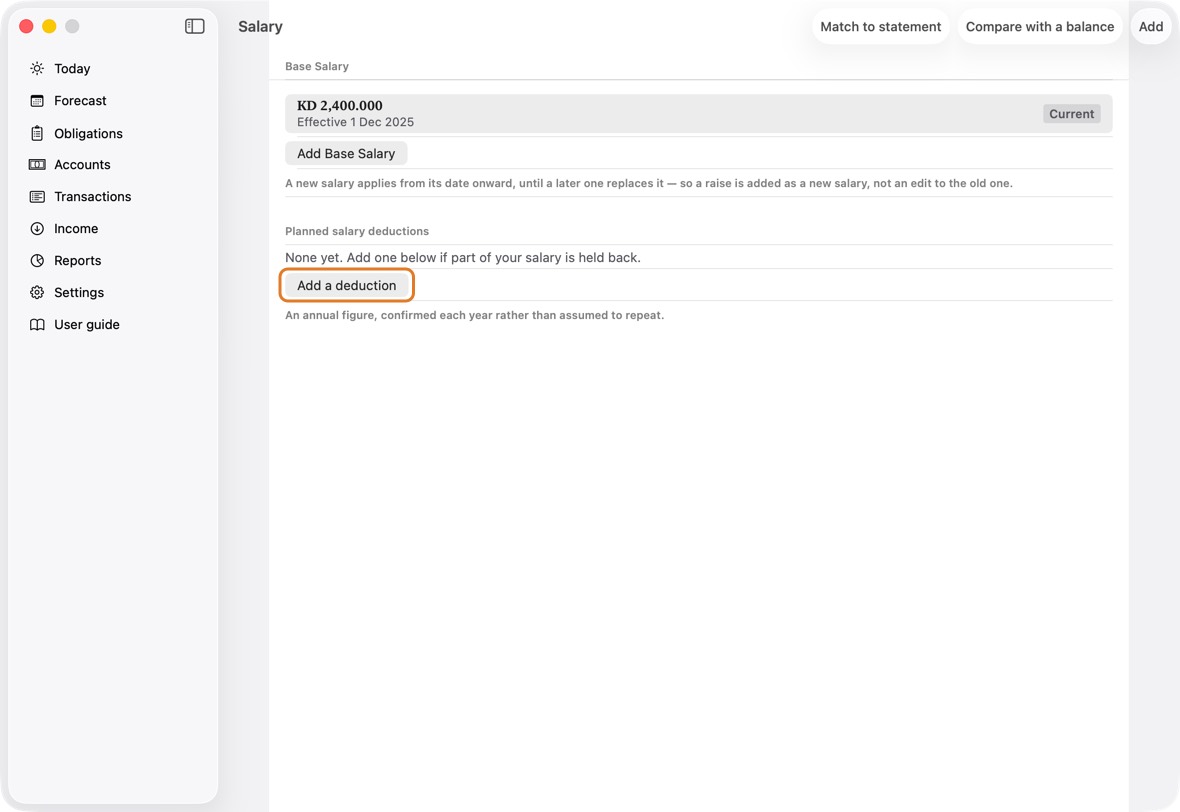Click the Reports pie chart icon
This screenshot has width=1180, height=812.
tap(37, 260)
